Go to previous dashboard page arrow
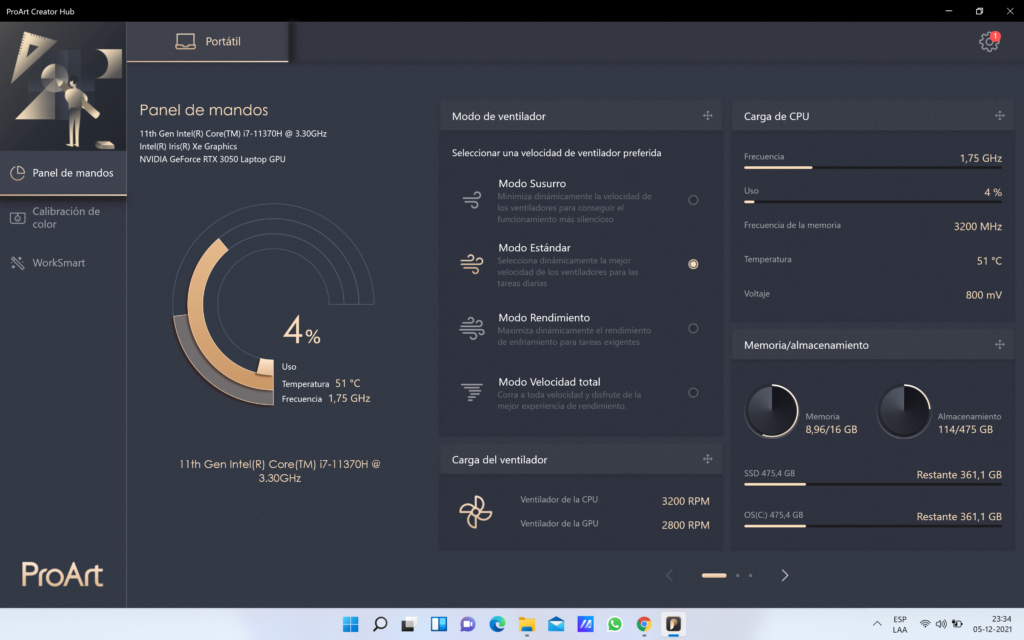The image size is (1024, 640). pos(669,575)
